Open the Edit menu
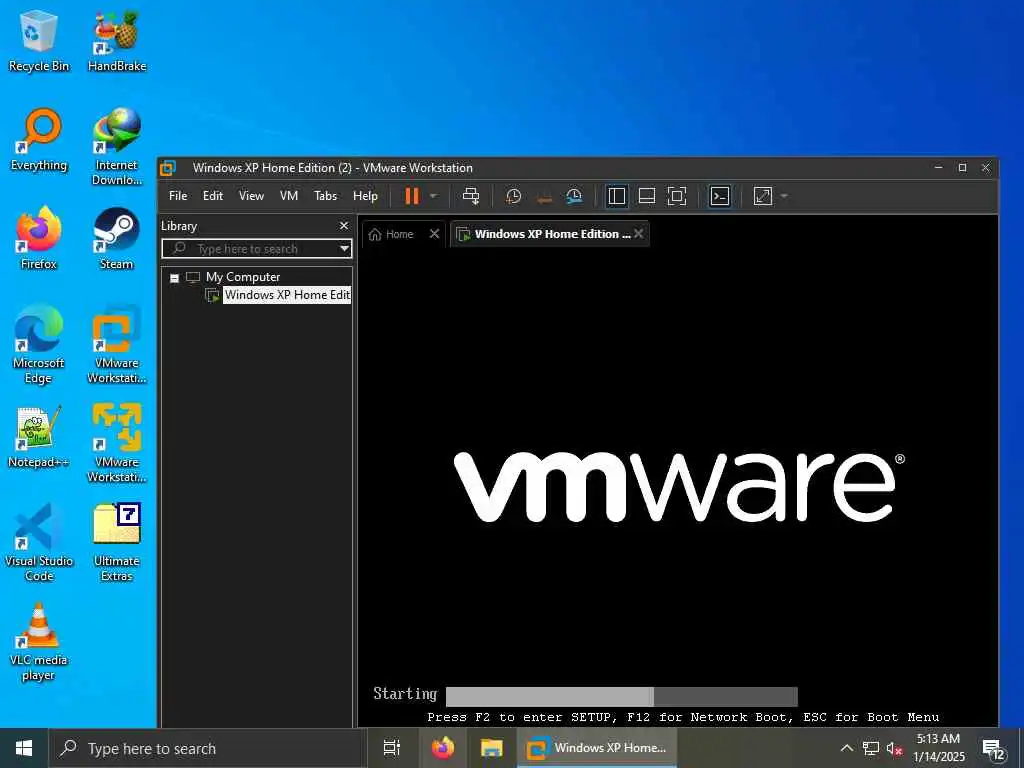 click(x=212, y=196)
